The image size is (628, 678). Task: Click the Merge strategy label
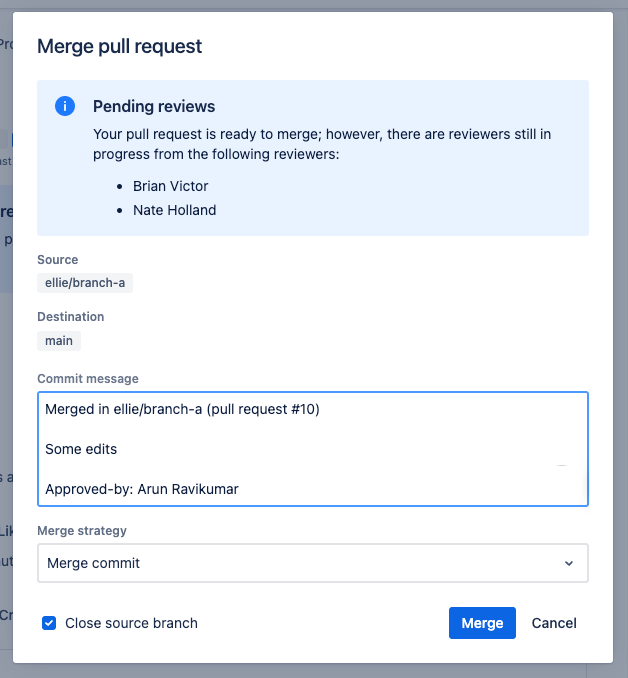82,531
